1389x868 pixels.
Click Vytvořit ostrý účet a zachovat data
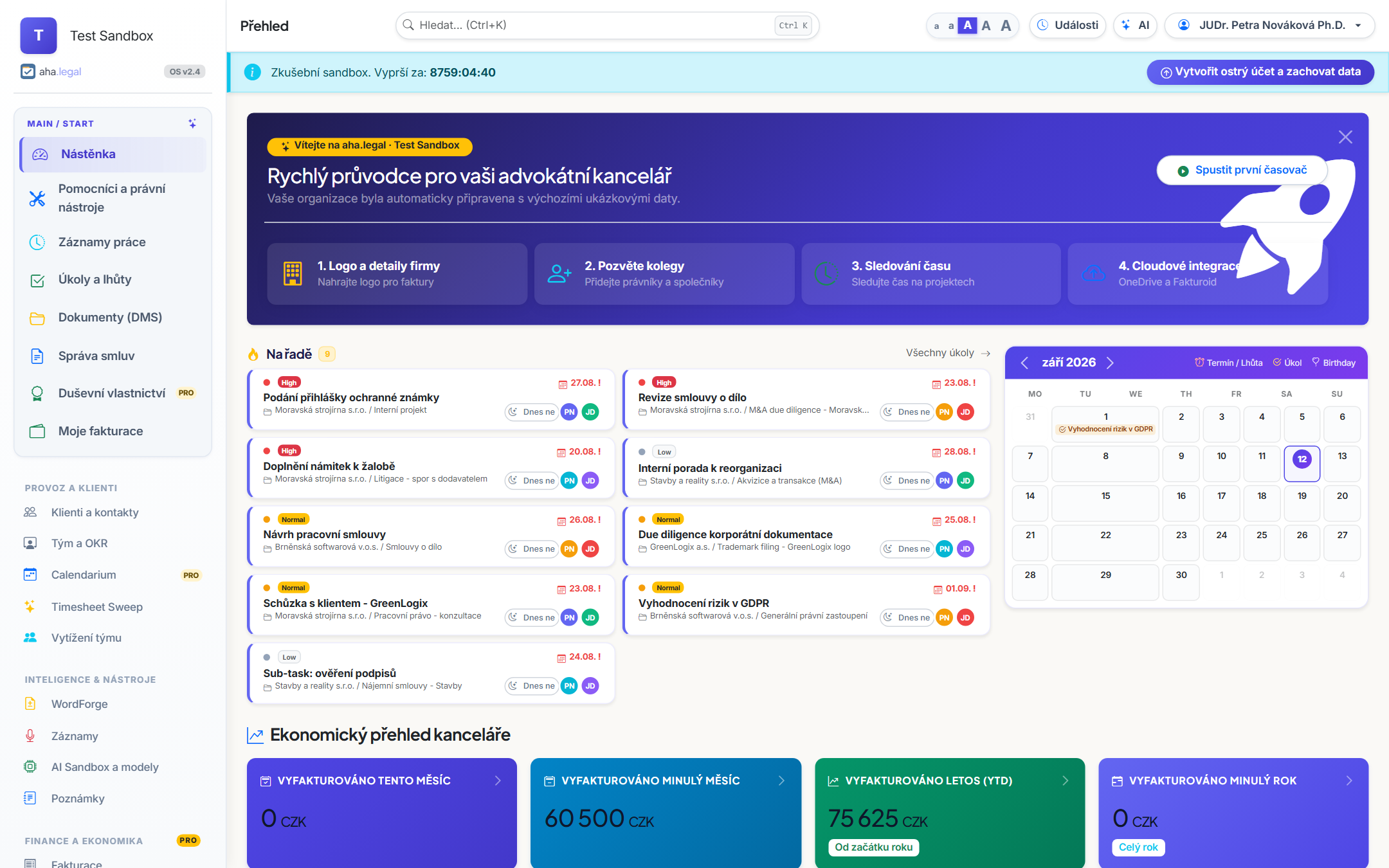coord(1260,72)
